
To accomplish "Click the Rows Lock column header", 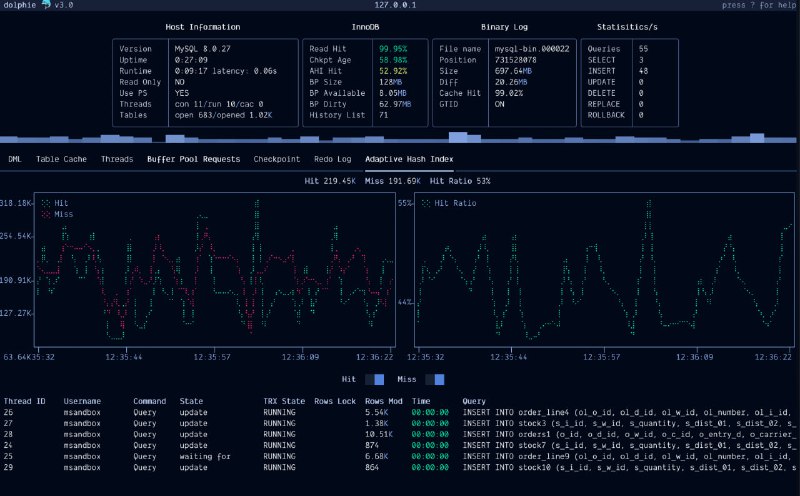I will (x=335, y=401).
